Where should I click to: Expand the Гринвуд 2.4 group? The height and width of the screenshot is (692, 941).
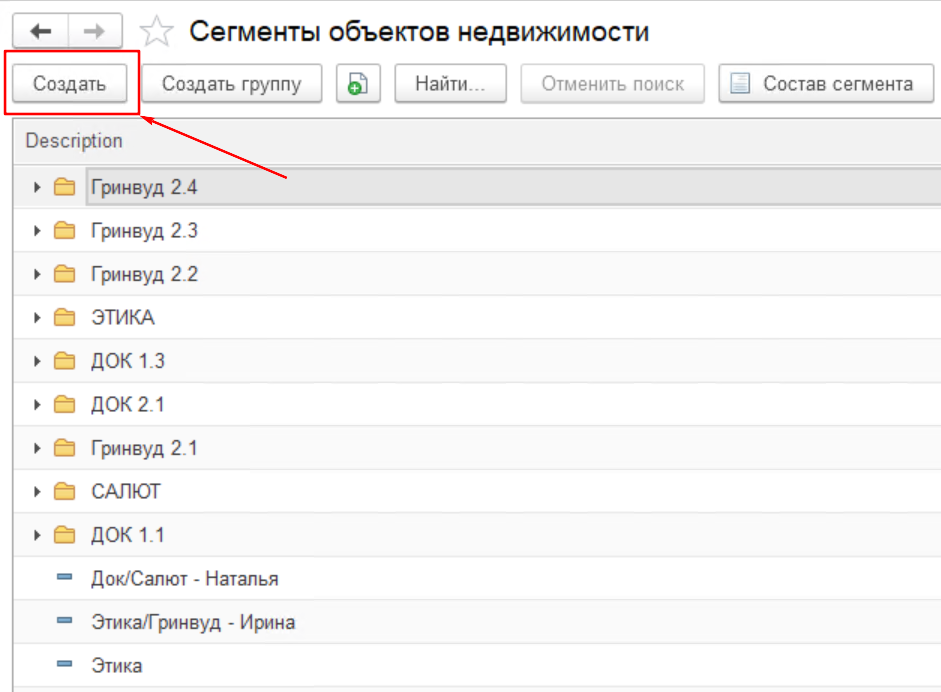[38, 187]
